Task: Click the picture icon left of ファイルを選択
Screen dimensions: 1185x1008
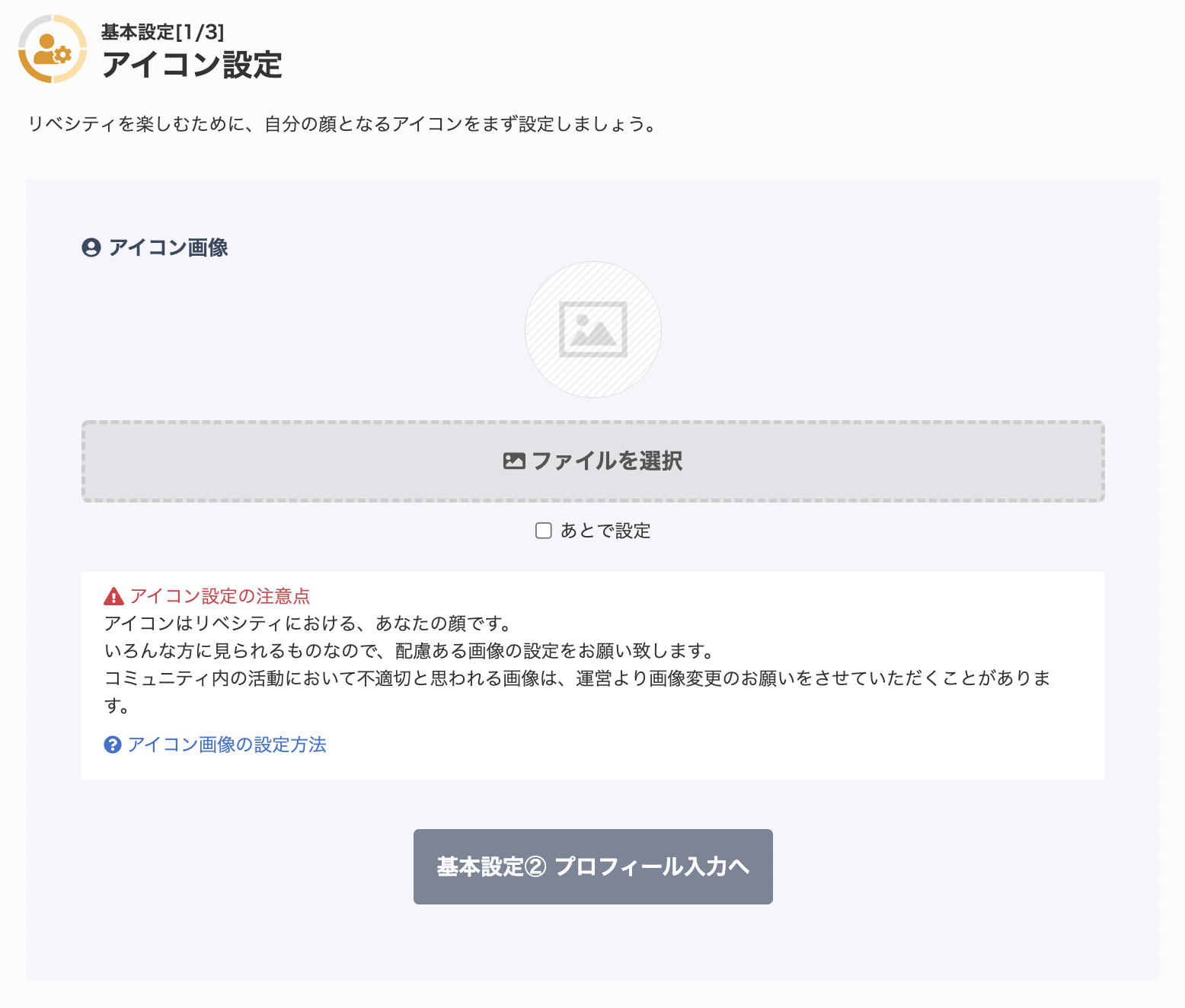Action: (x=514, y=461)
